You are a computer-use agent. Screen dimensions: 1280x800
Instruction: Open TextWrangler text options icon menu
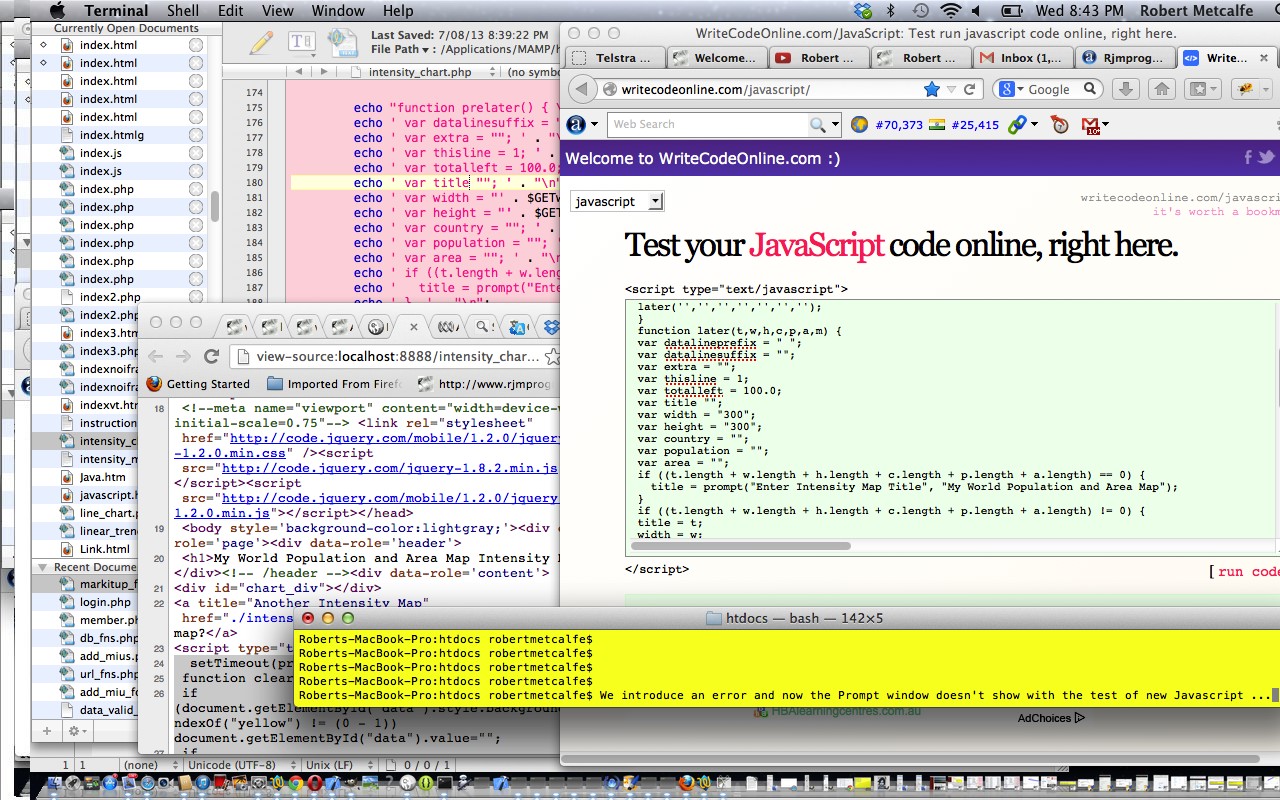pyautogui.click(x=301, y=42)
